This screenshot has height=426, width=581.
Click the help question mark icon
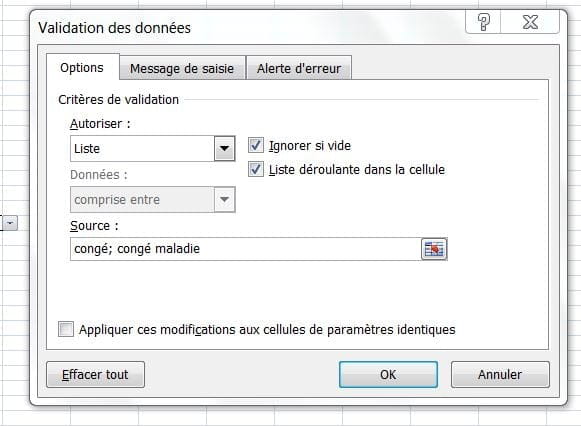pos(483,22)
